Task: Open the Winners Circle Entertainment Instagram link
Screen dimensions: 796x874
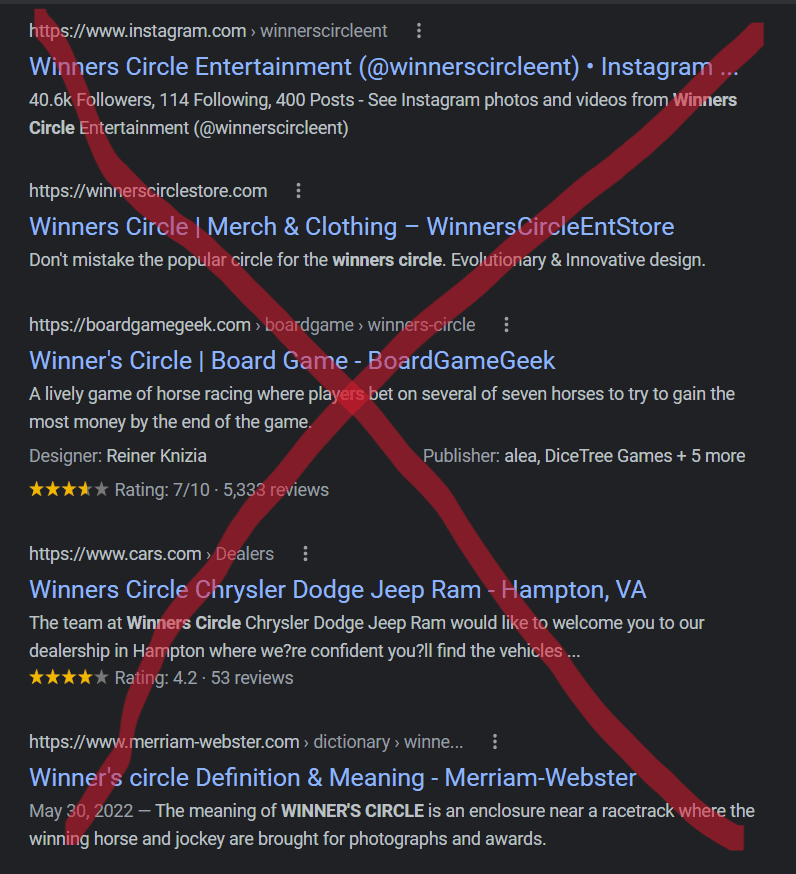Action: coord(384,66)
